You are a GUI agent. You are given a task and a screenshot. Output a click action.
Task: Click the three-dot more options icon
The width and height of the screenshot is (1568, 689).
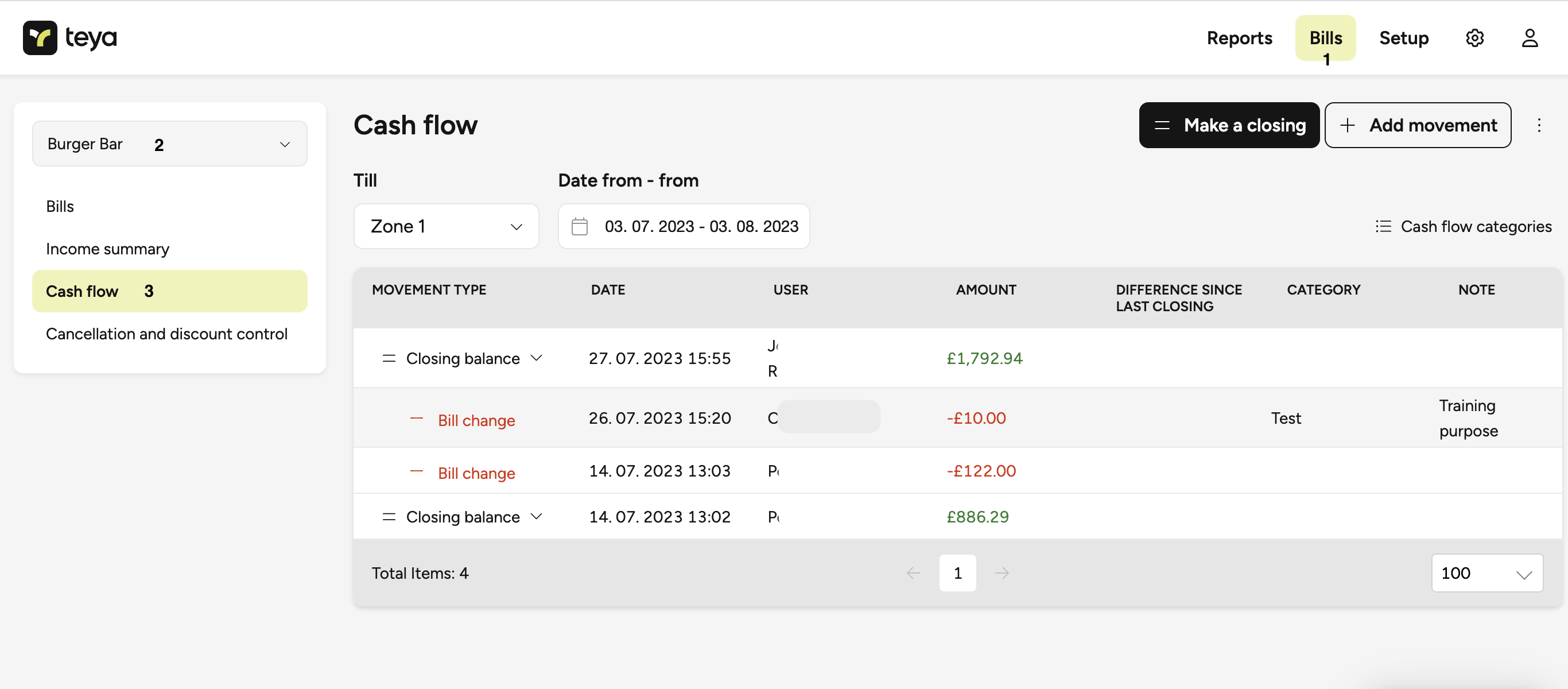pyautogui.click(x=1539, y=126)
